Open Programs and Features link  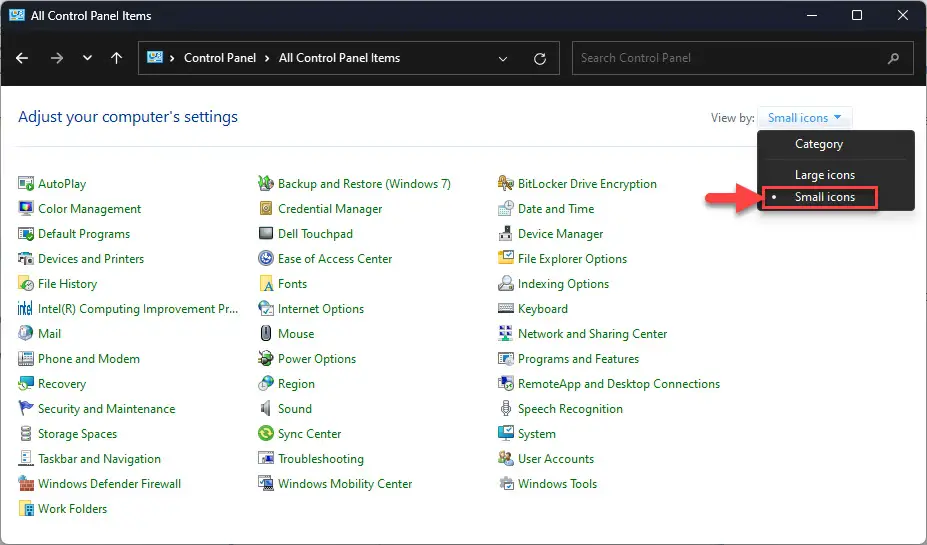coord(578,359)
